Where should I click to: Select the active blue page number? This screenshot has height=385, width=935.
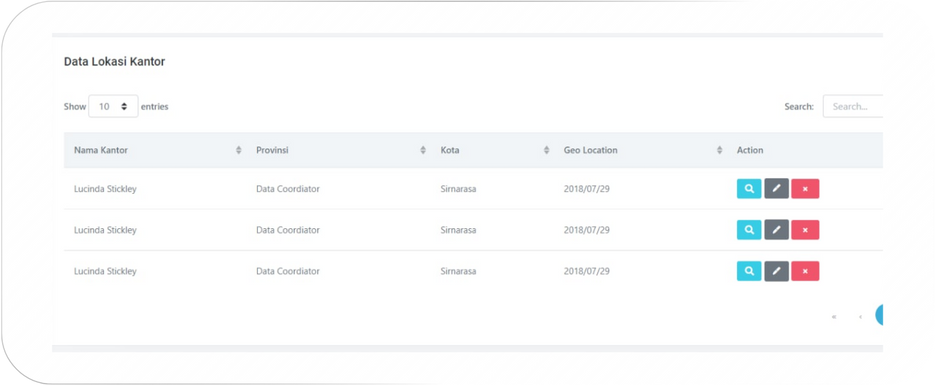click(879, 315)
